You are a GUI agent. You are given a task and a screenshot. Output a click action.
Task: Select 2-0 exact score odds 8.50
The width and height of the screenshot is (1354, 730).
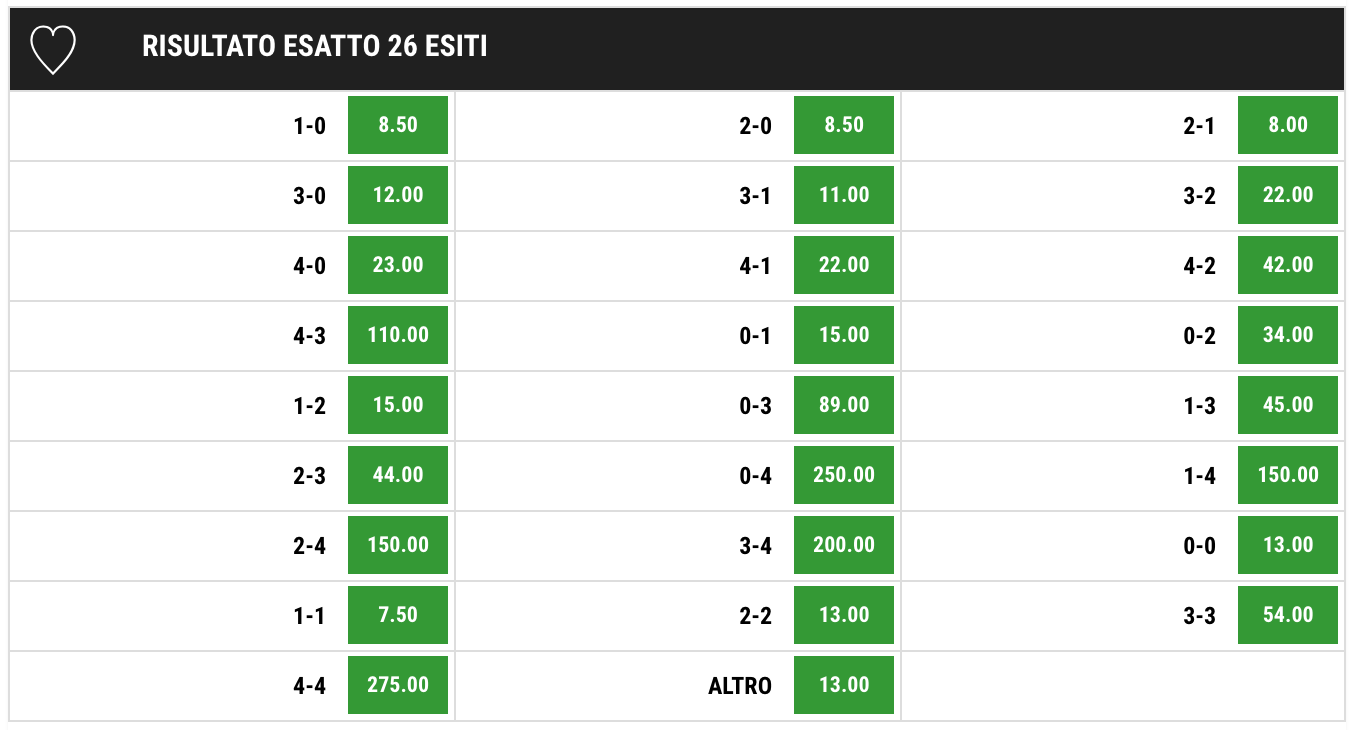click(x=844, y=125)
